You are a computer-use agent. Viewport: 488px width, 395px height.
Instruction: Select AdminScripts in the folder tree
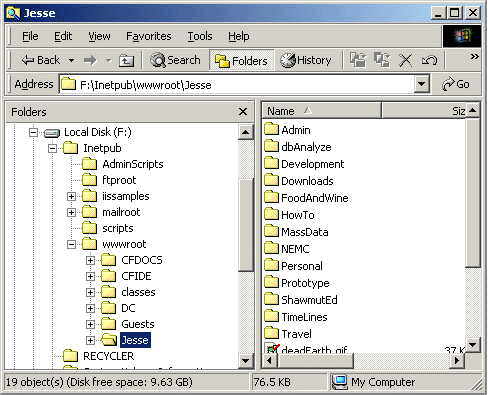(x=133, y=164)
